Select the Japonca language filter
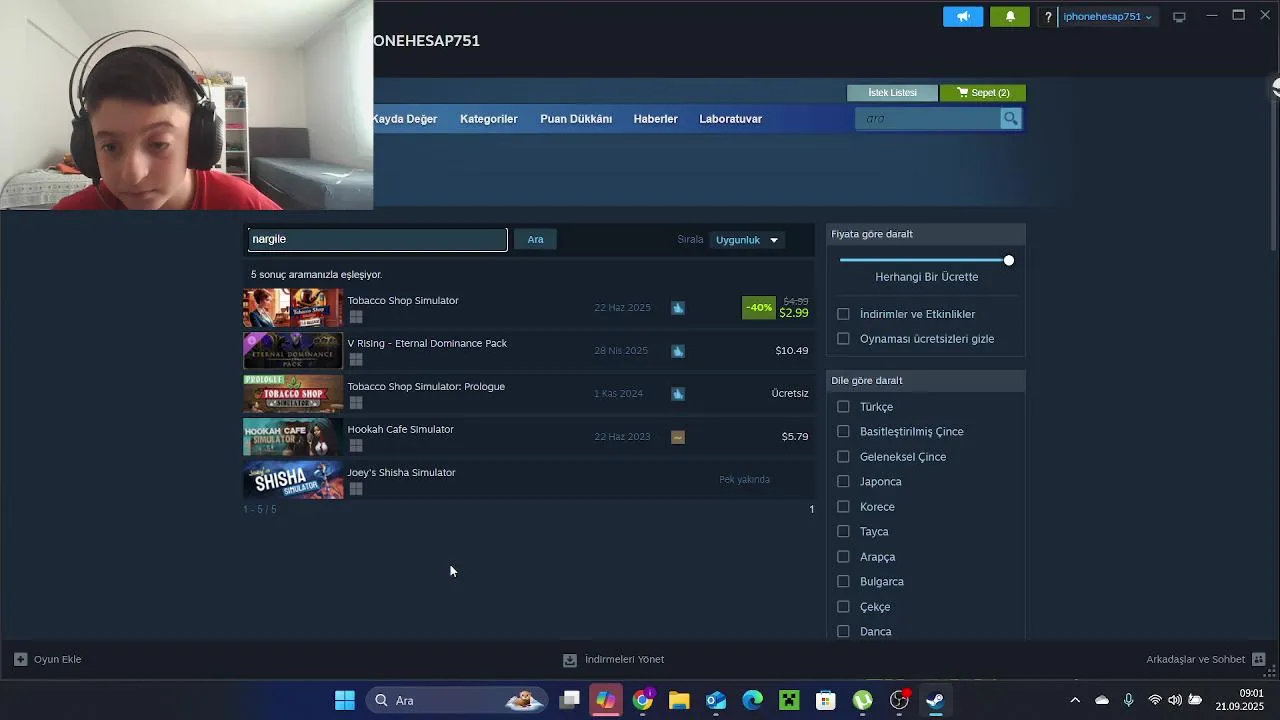1280x720 pixels. pyautogui.click(x=843, y=482)
